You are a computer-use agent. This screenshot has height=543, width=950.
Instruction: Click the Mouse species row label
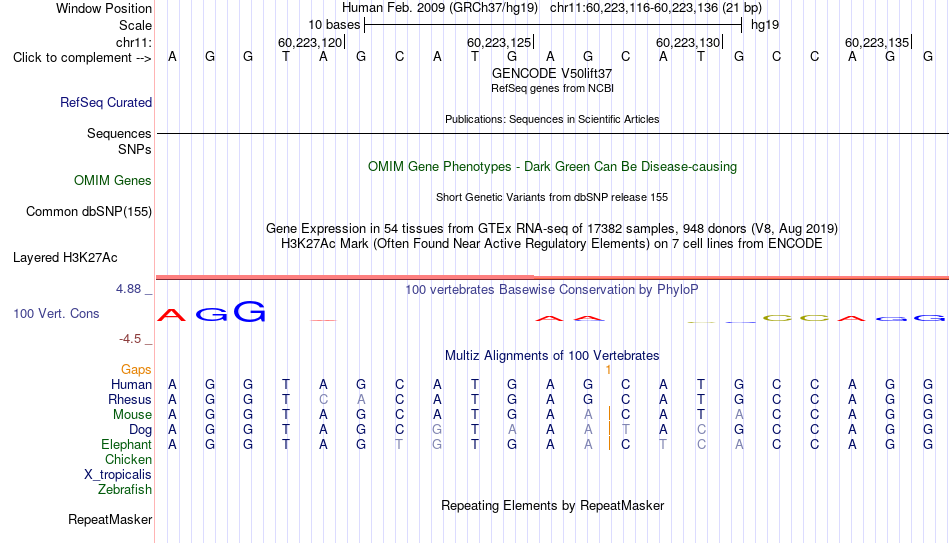[x=132, y=415]
